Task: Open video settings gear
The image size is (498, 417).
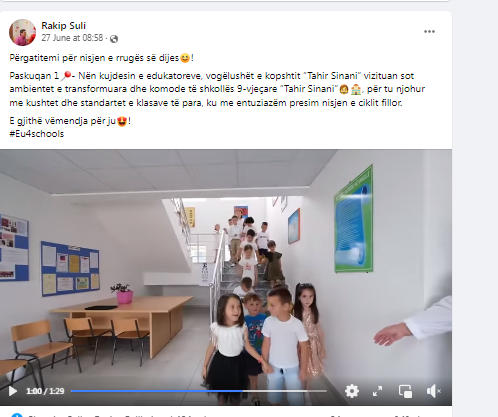Action: [x=352, y=391]
